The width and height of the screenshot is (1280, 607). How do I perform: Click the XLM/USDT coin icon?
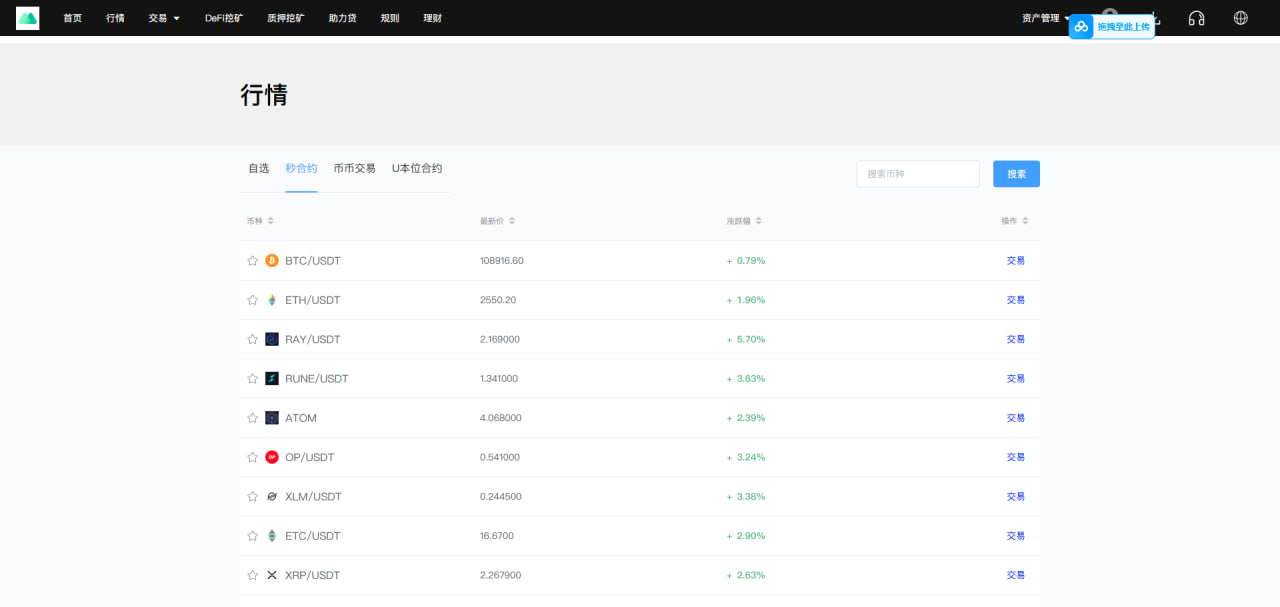point(272,497)
